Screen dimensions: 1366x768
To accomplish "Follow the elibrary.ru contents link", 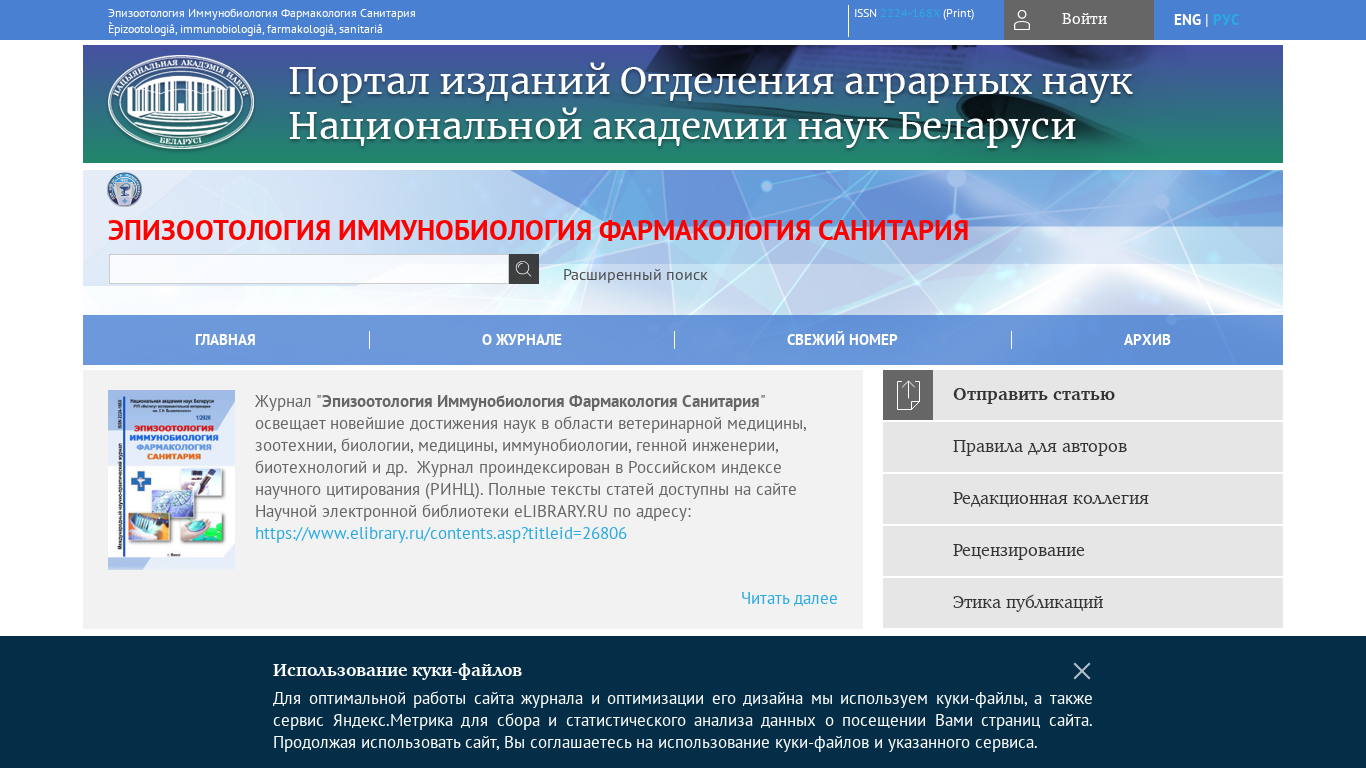I will [x=441, y=533].
